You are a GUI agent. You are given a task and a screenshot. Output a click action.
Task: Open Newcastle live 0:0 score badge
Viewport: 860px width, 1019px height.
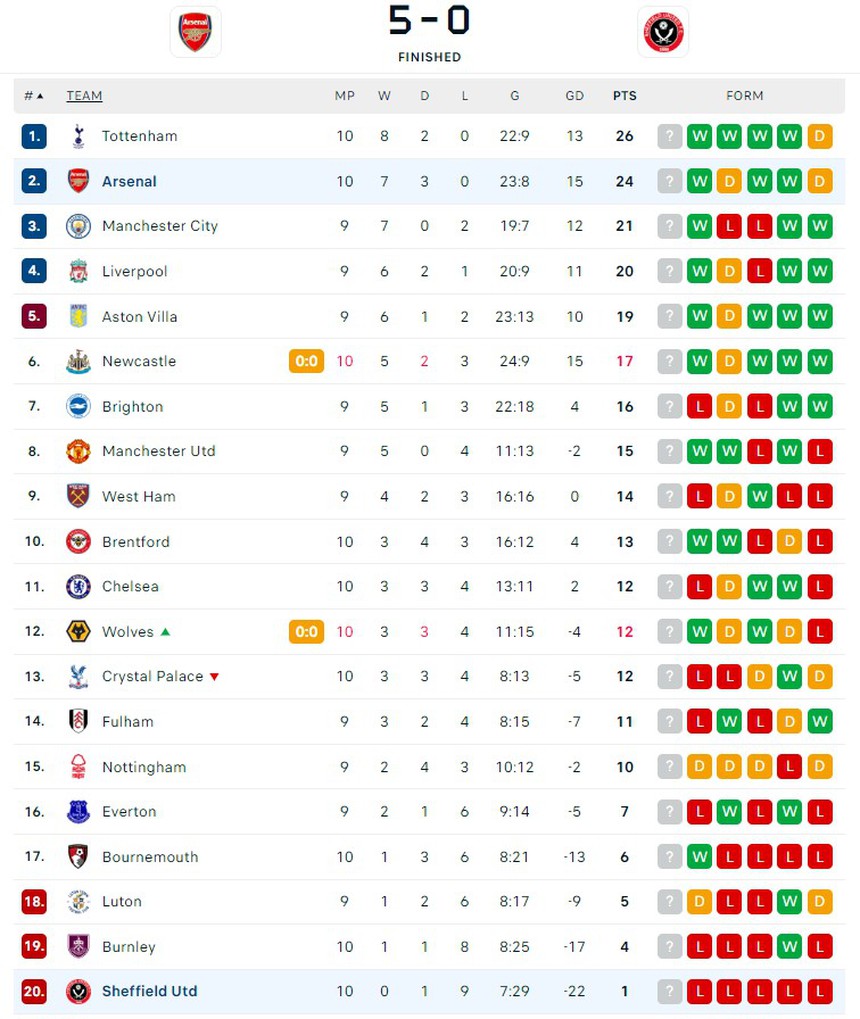(x=307, y=361)
